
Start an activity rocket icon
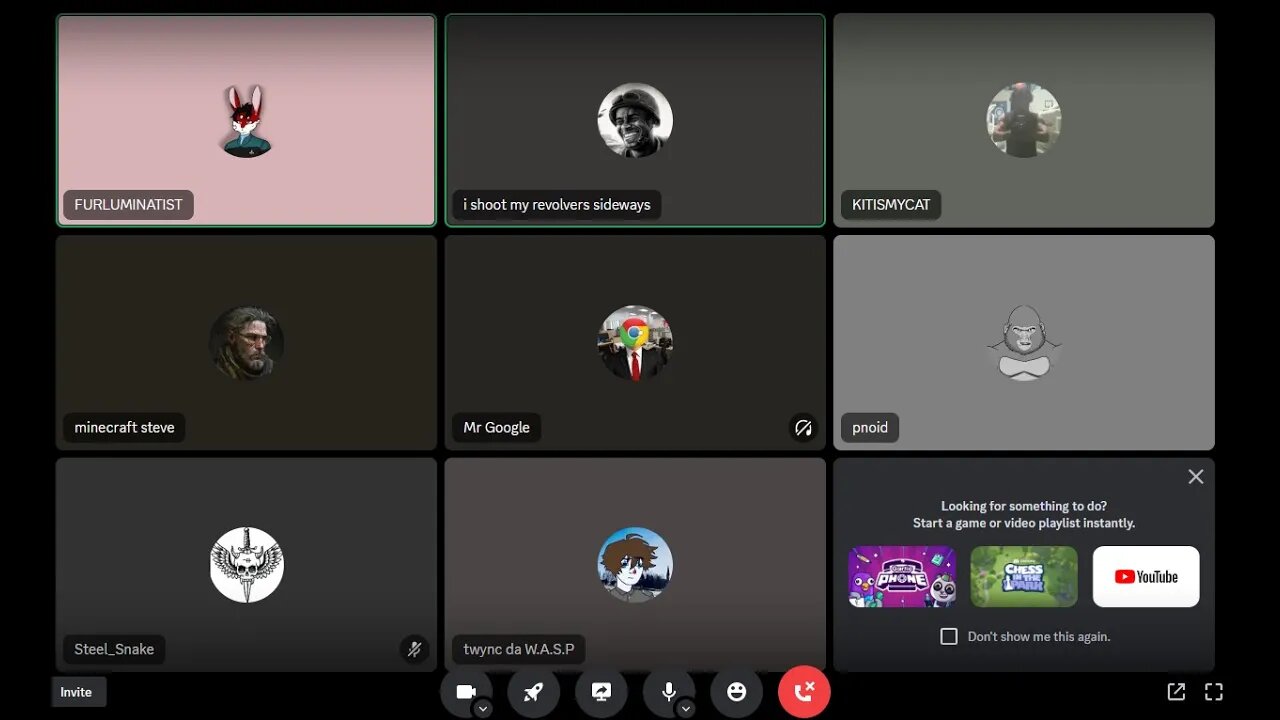tap(533, 692)
